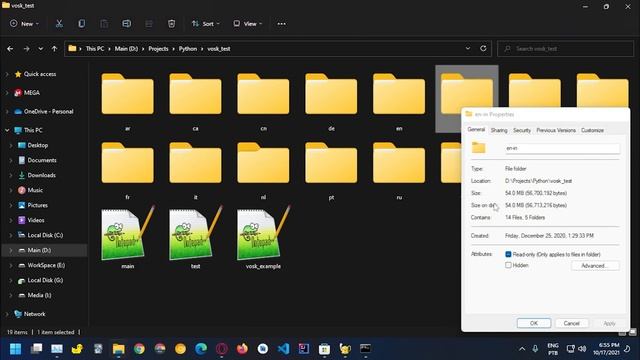The image size is (640, 360).
Task: Toggle the Read-only attribute checkbox
Action: click(508, 254)
